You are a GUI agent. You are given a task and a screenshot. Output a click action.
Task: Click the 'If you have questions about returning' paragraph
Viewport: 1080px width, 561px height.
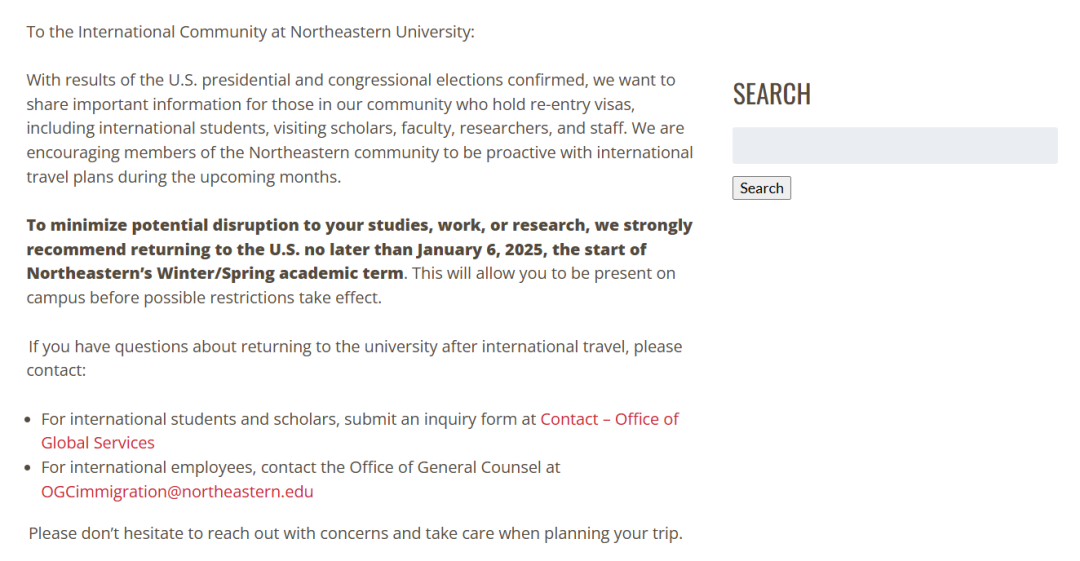pos(355,358)
